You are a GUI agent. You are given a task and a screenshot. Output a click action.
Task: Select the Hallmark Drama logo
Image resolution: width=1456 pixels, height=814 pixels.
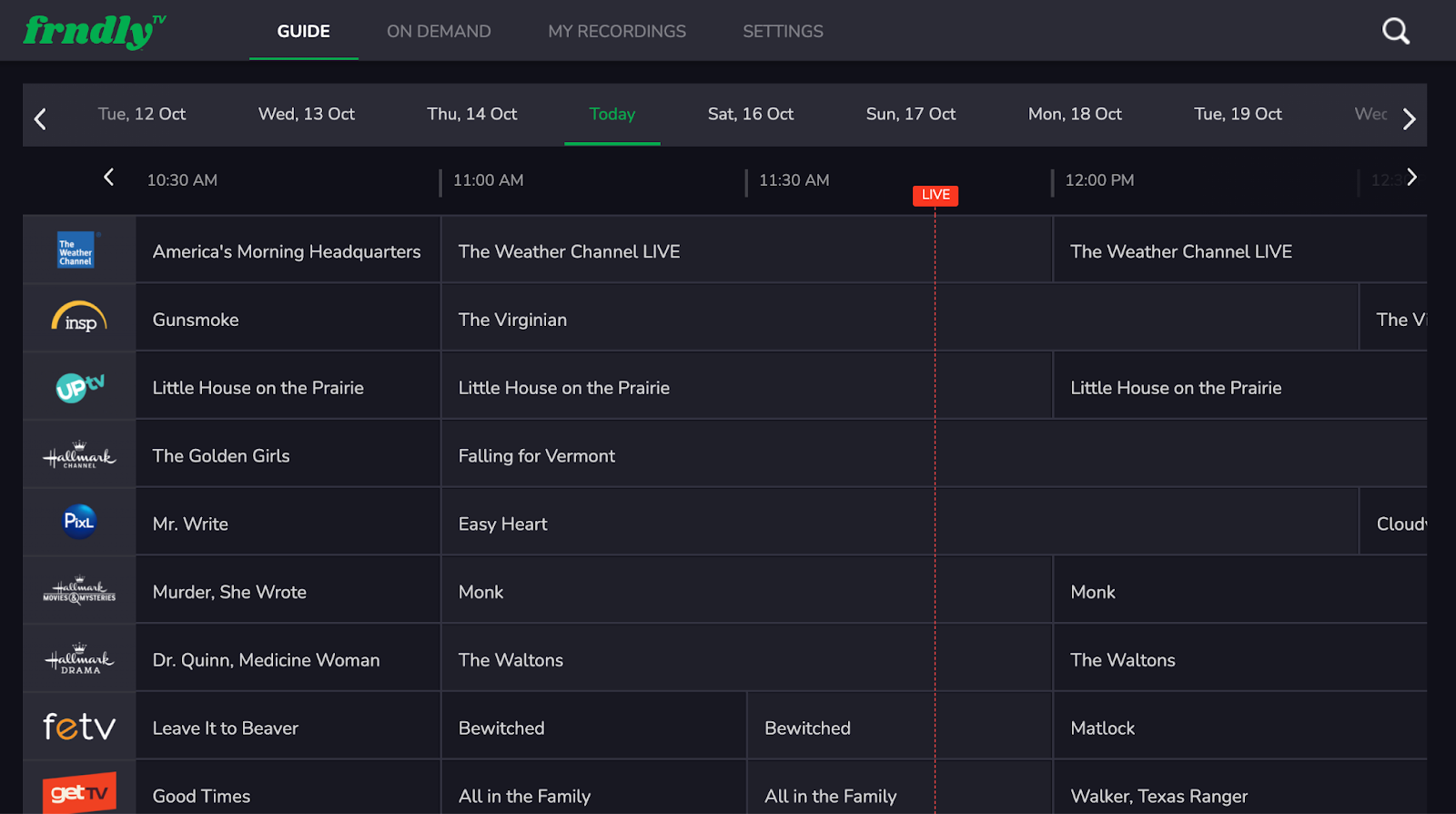[79, 659]
